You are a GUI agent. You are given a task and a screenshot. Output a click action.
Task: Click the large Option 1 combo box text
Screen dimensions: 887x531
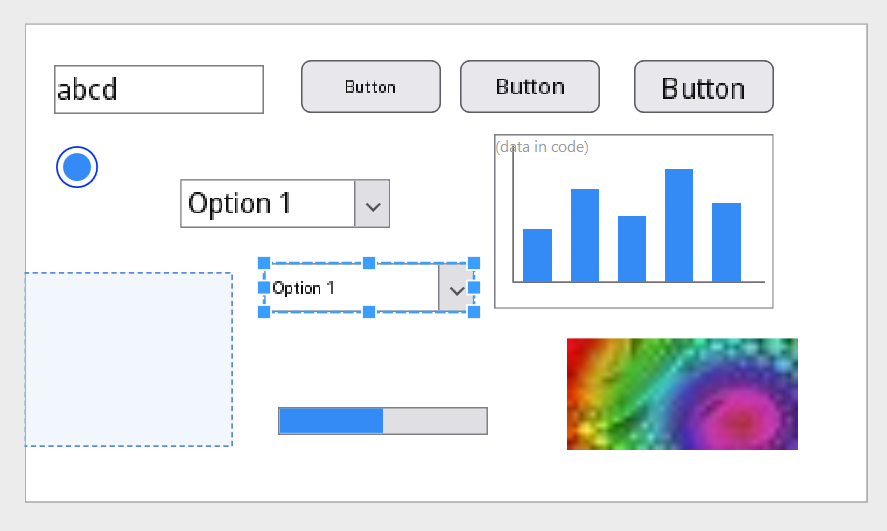(x=240, y=204)
